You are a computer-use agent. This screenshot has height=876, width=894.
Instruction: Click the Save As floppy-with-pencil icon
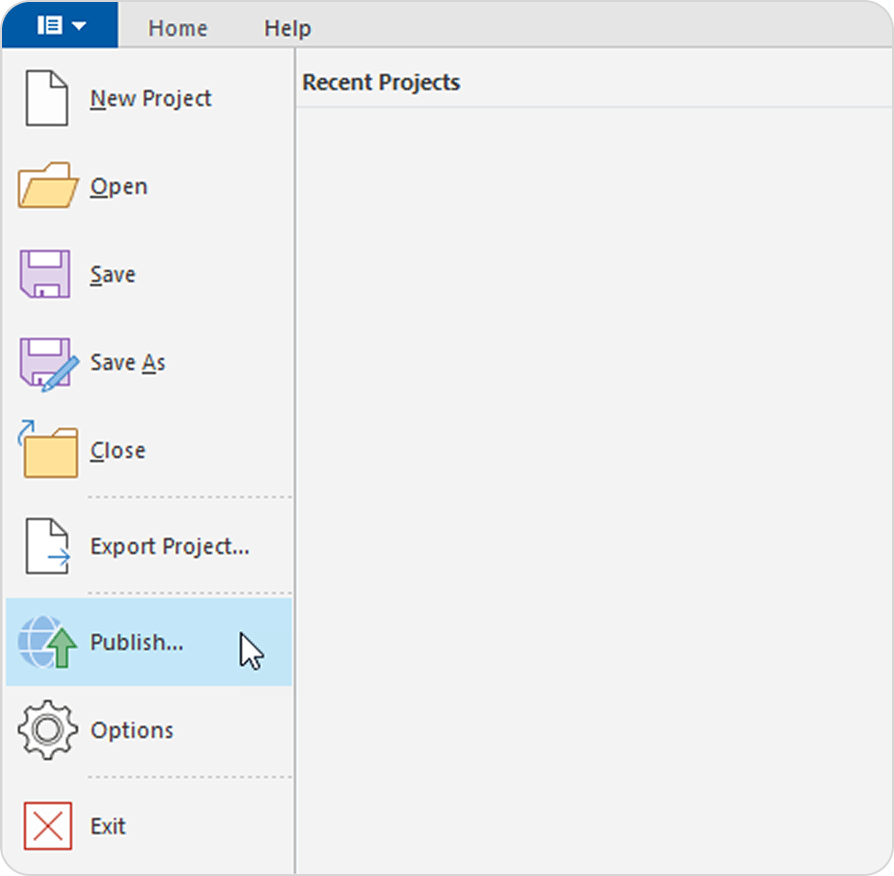pyautogui.click(x=47, y=362)
